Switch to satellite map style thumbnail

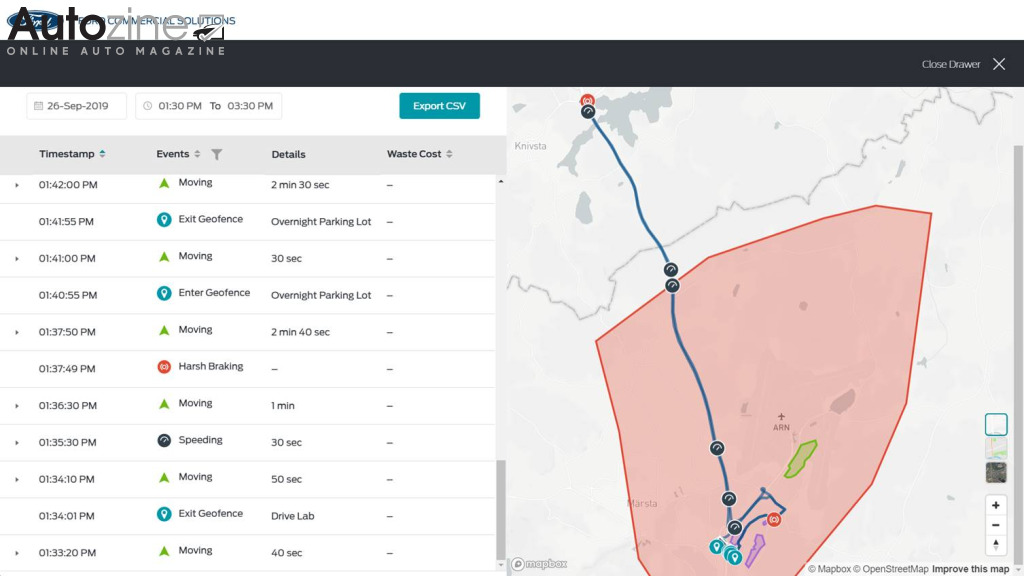tap(995, 472)
